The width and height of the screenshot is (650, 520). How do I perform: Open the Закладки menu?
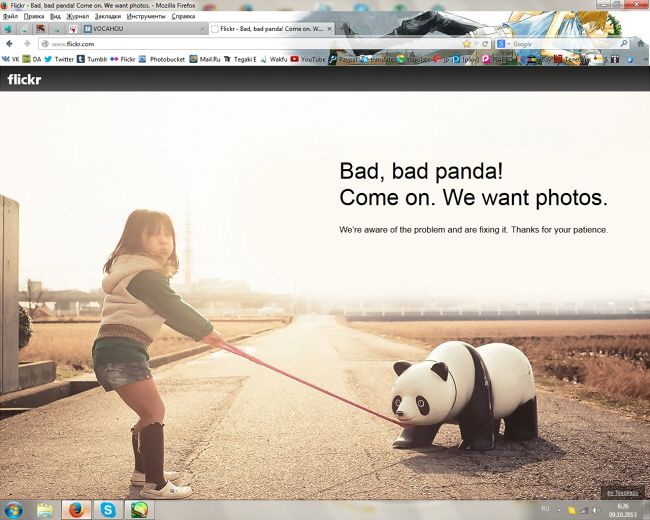[x=108, y=16]
